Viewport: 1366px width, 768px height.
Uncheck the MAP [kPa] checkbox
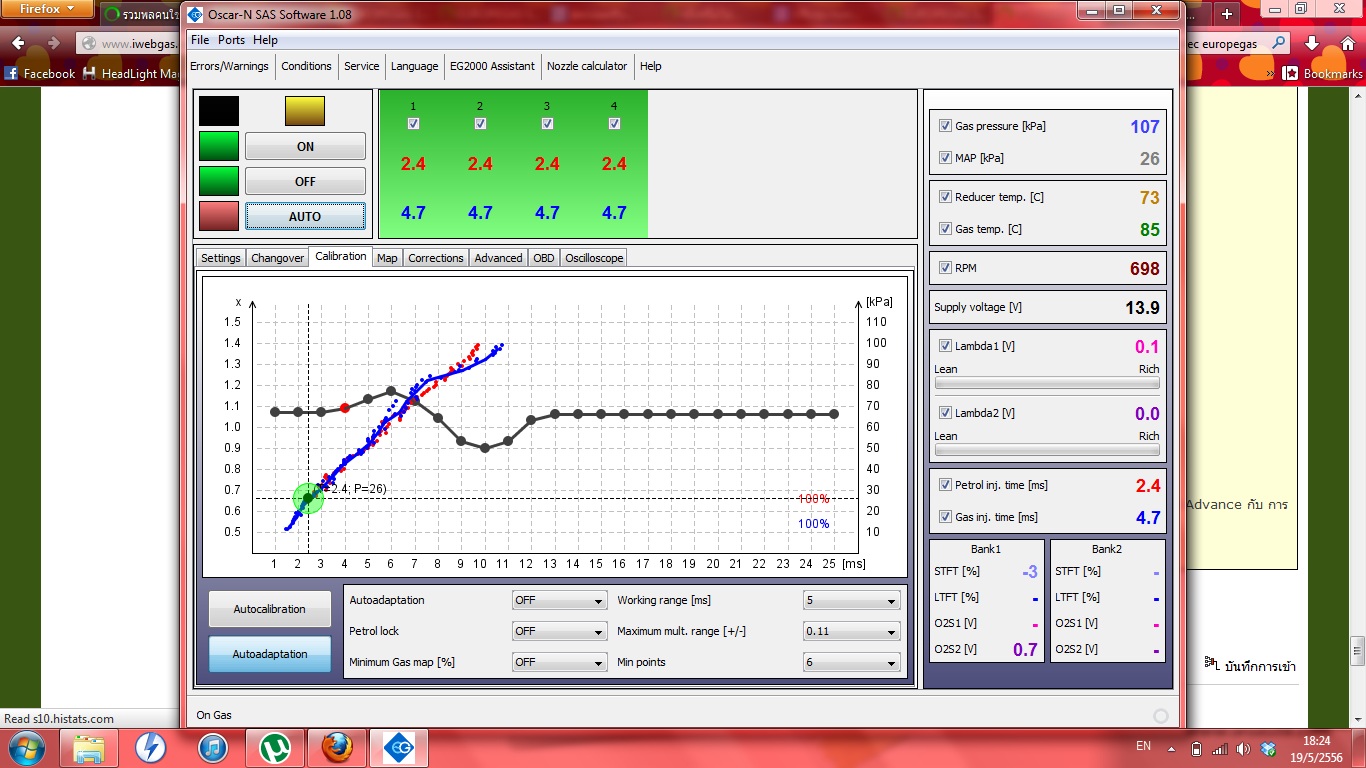(945, 158)
